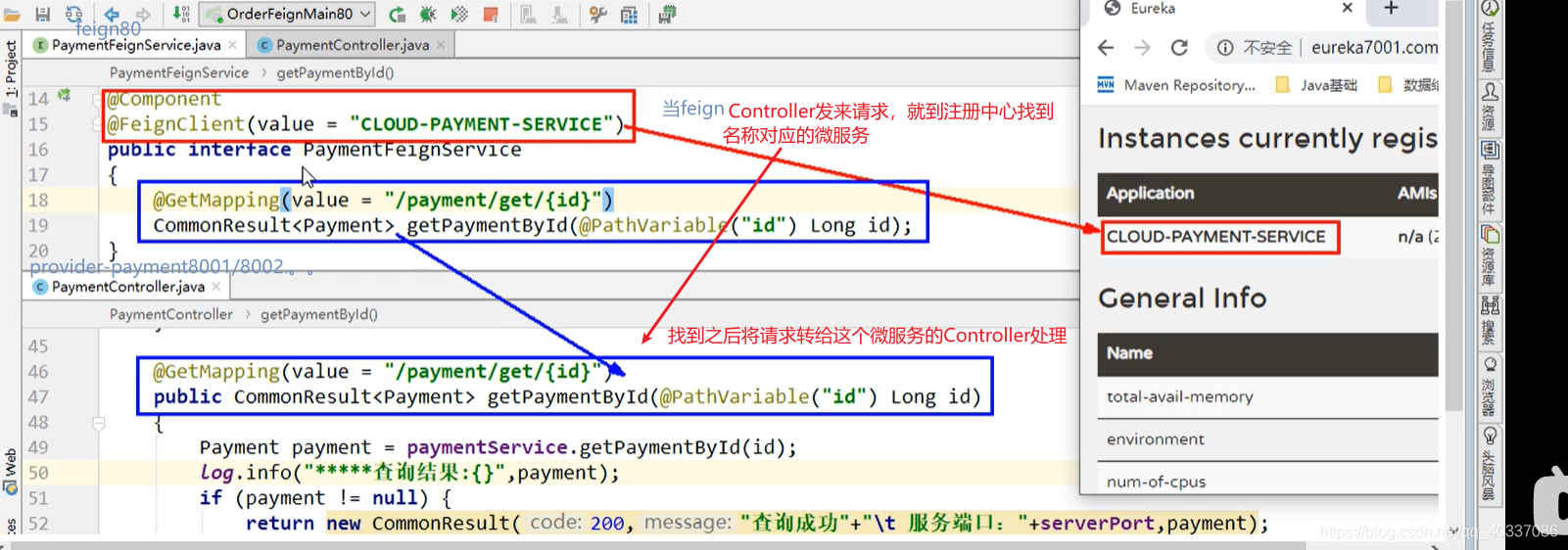Click CLOUD-PAYMENT-SERVICE application entry
This screenshot has height=550, width=1568.
click(1216, 237)
